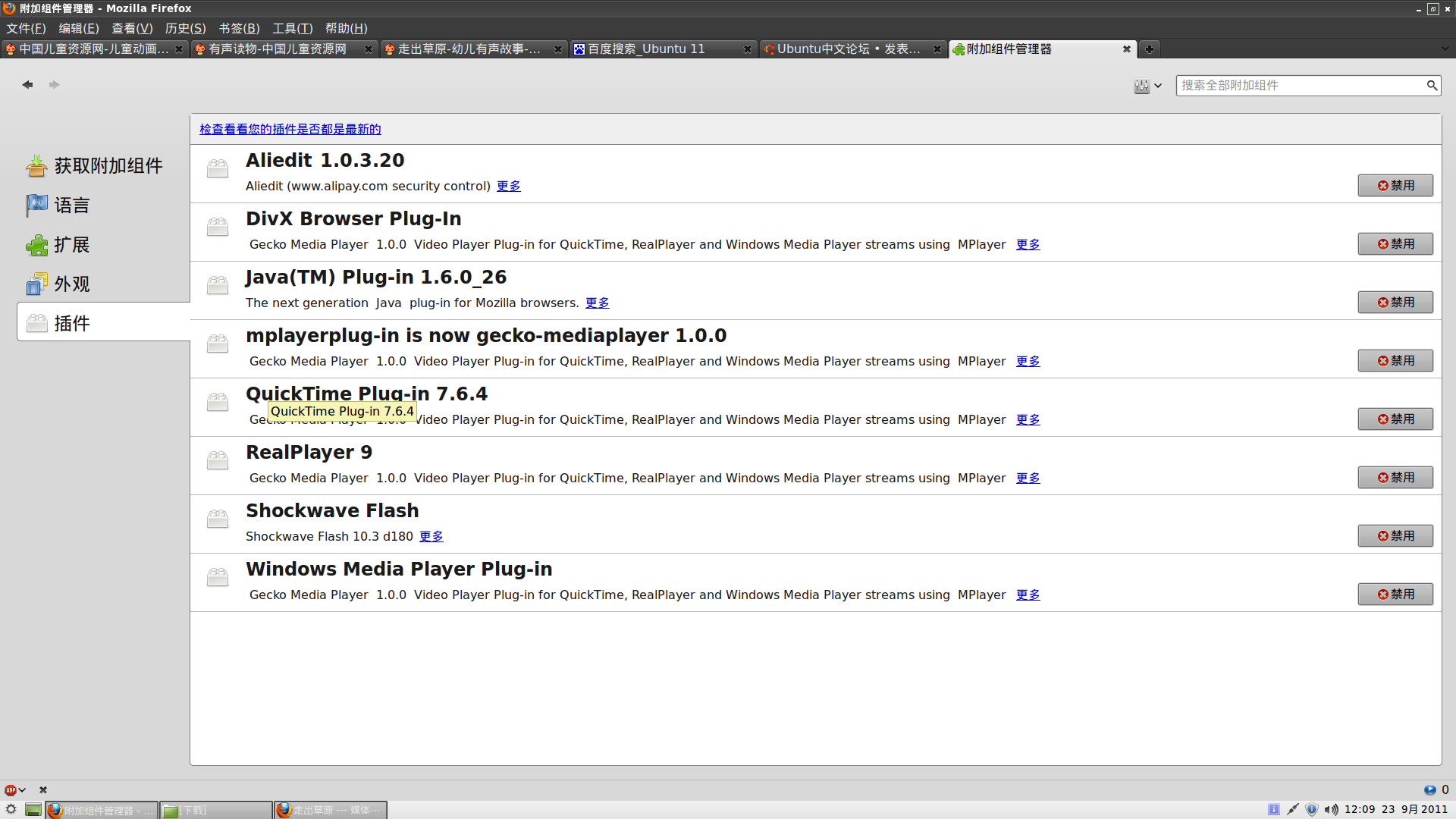Viewport: 1456px width, 819px height.
Task: Open the 工具(T) menu
Action: click(292, 28)
